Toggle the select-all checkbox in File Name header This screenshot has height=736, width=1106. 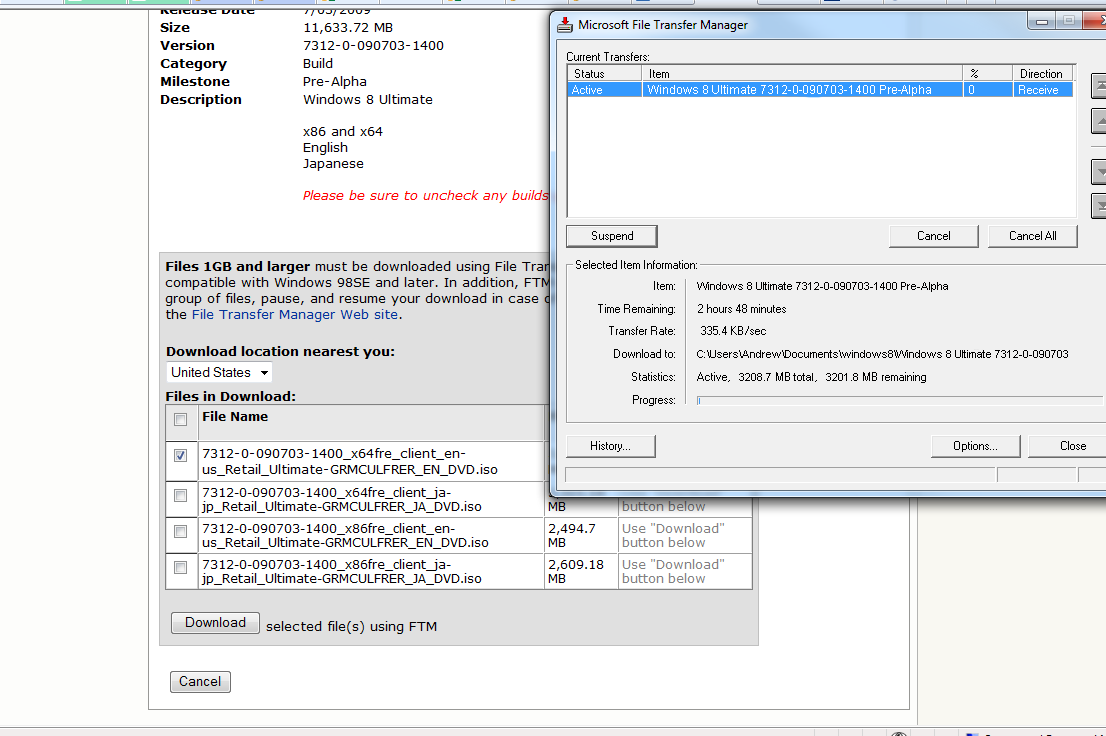coord(181,420)
